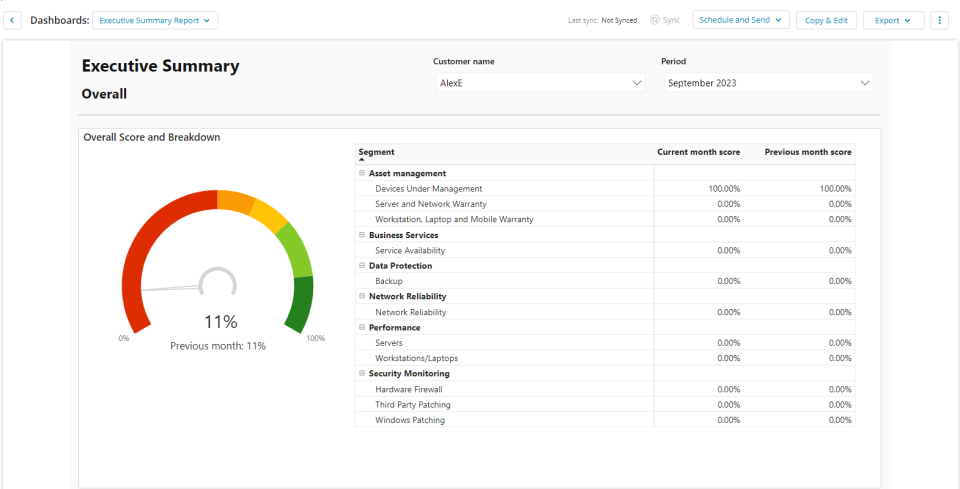Screen dimensions: 960x489
Task: Collapse the Security Monitoring group
Action: pos(362,373)
